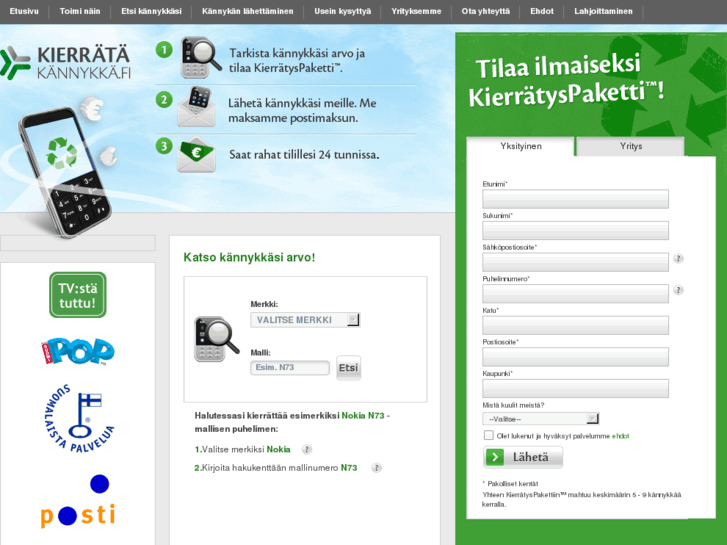Click the green step number 3 badge
This screenshot has height=545, width=727.
(164, 147)
